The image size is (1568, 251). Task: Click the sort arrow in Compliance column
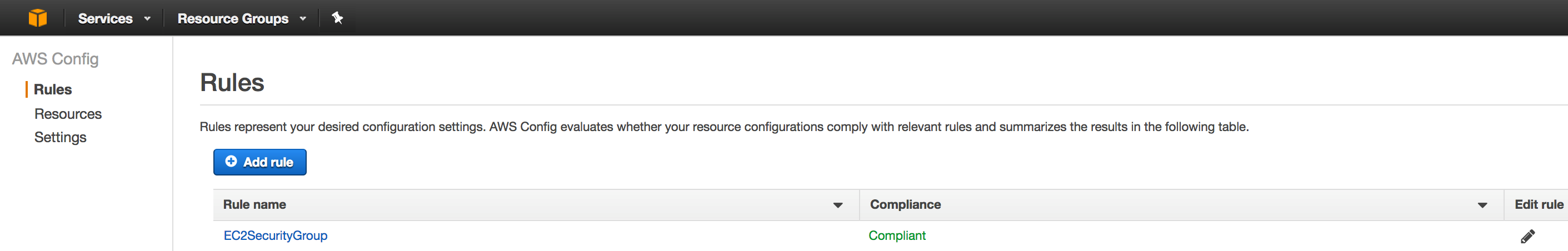(x=1482, y=205)
